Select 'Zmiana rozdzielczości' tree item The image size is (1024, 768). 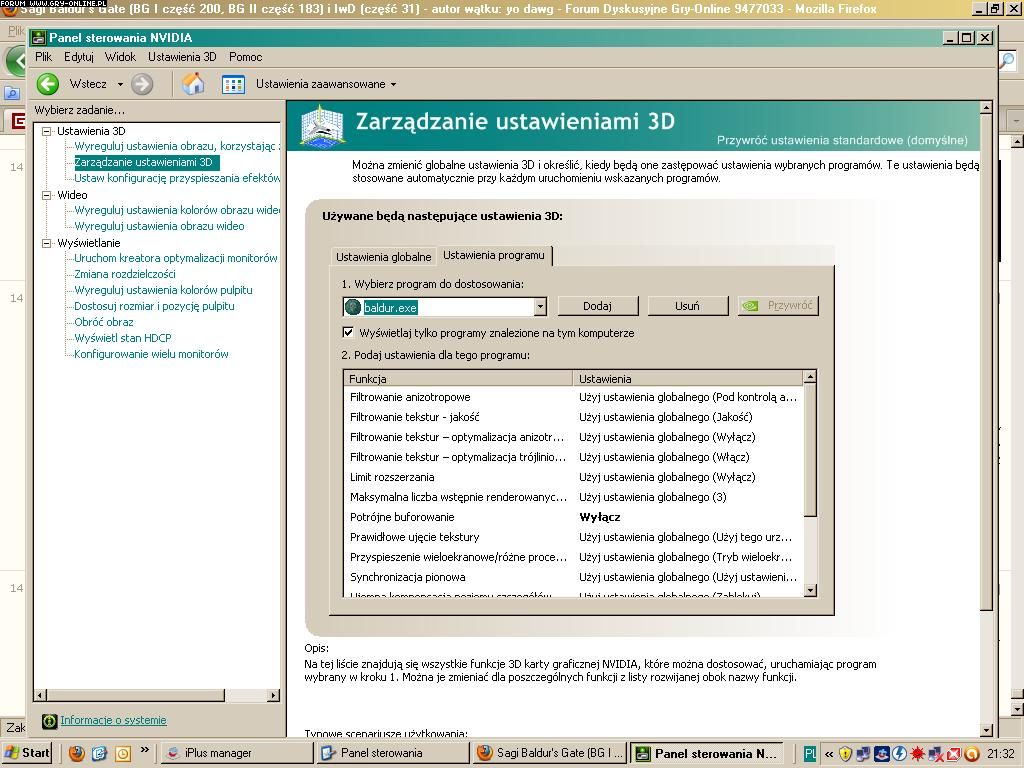coord(125,274)
